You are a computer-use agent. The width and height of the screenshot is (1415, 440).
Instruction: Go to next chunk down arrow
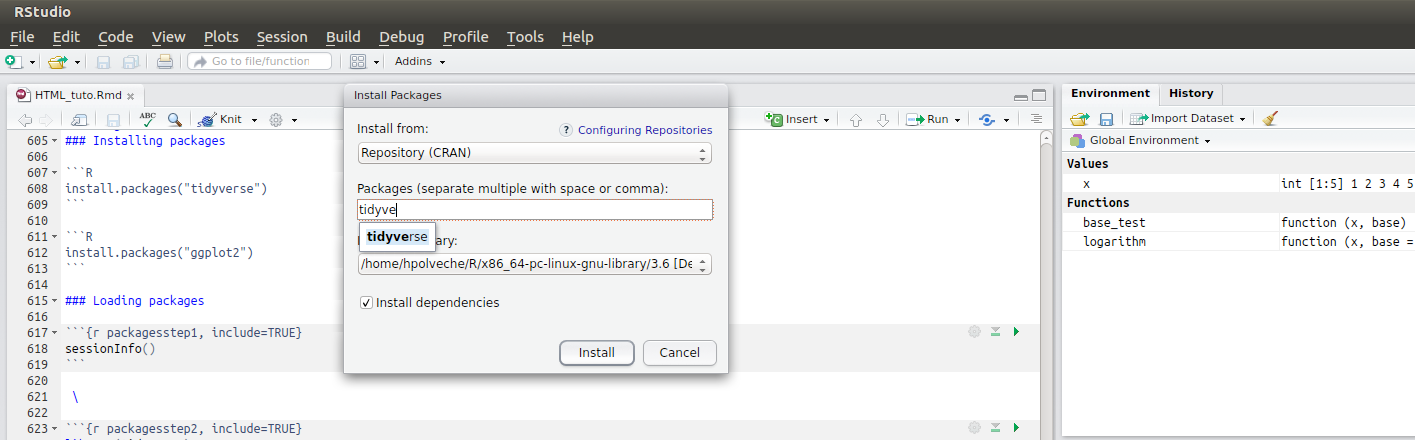click(883, 120)
